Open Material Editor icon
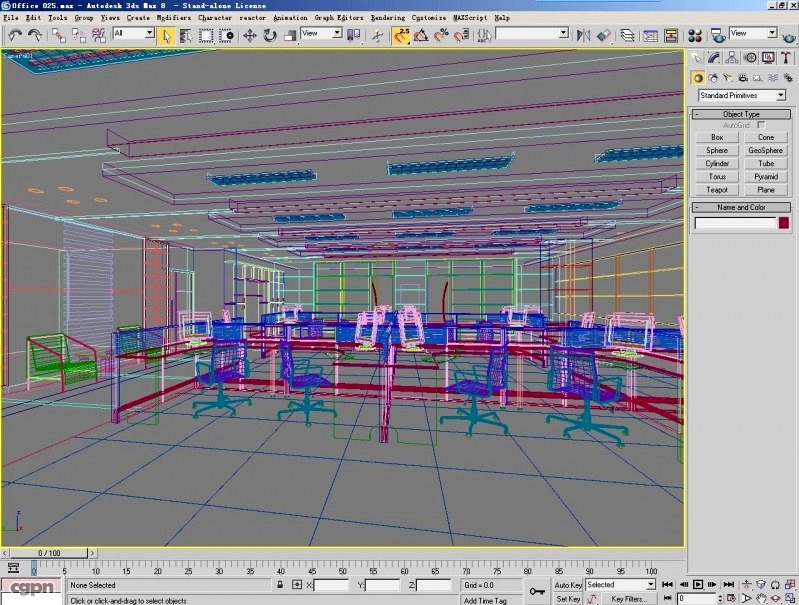Image resolution: width=799 pixels, height=605 pixels. coord(695,35)
